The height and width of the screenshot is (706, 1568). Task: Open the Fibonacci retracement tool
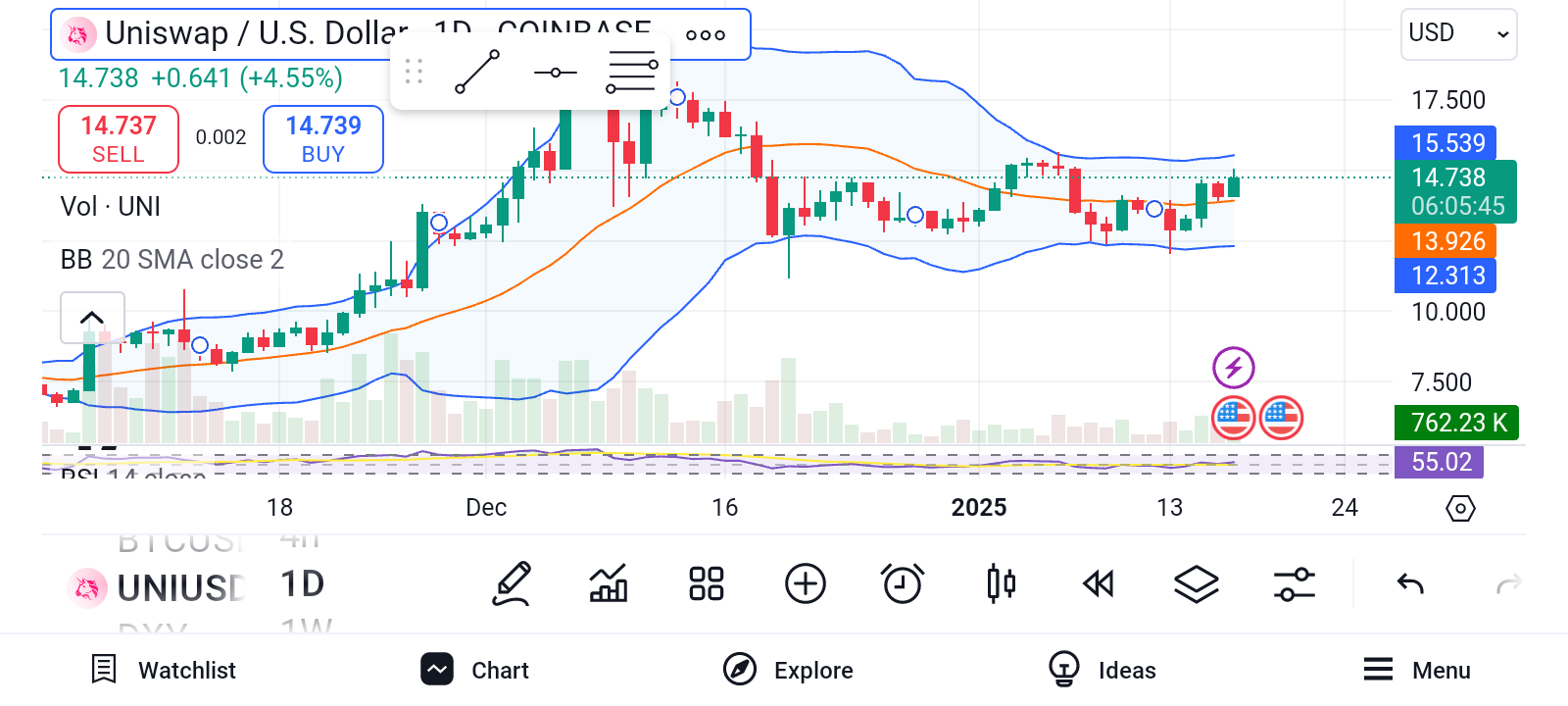(x=631, y=73)
